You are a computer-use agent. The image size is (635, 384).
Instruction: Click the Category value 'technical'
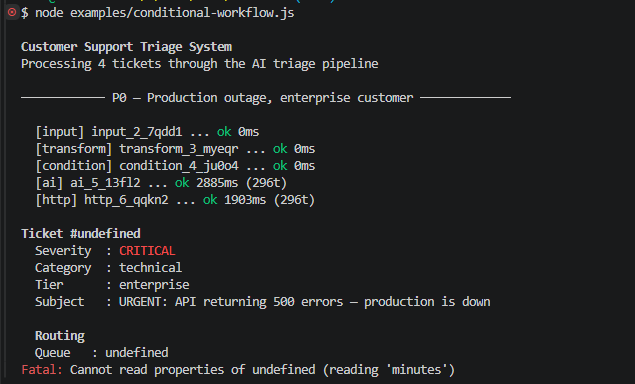[150, 268]
